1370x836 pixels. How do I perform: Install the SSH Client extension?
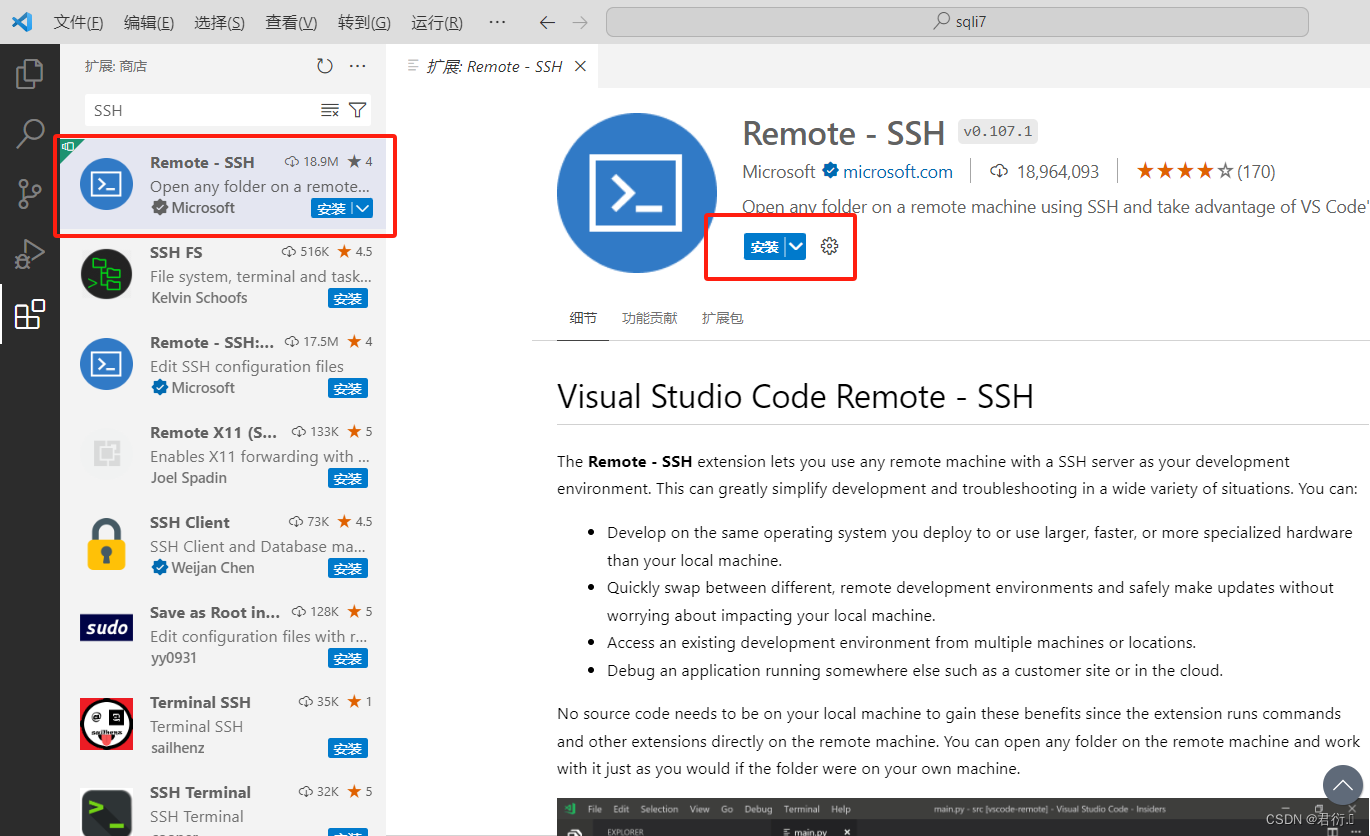[x=348, y=568]
